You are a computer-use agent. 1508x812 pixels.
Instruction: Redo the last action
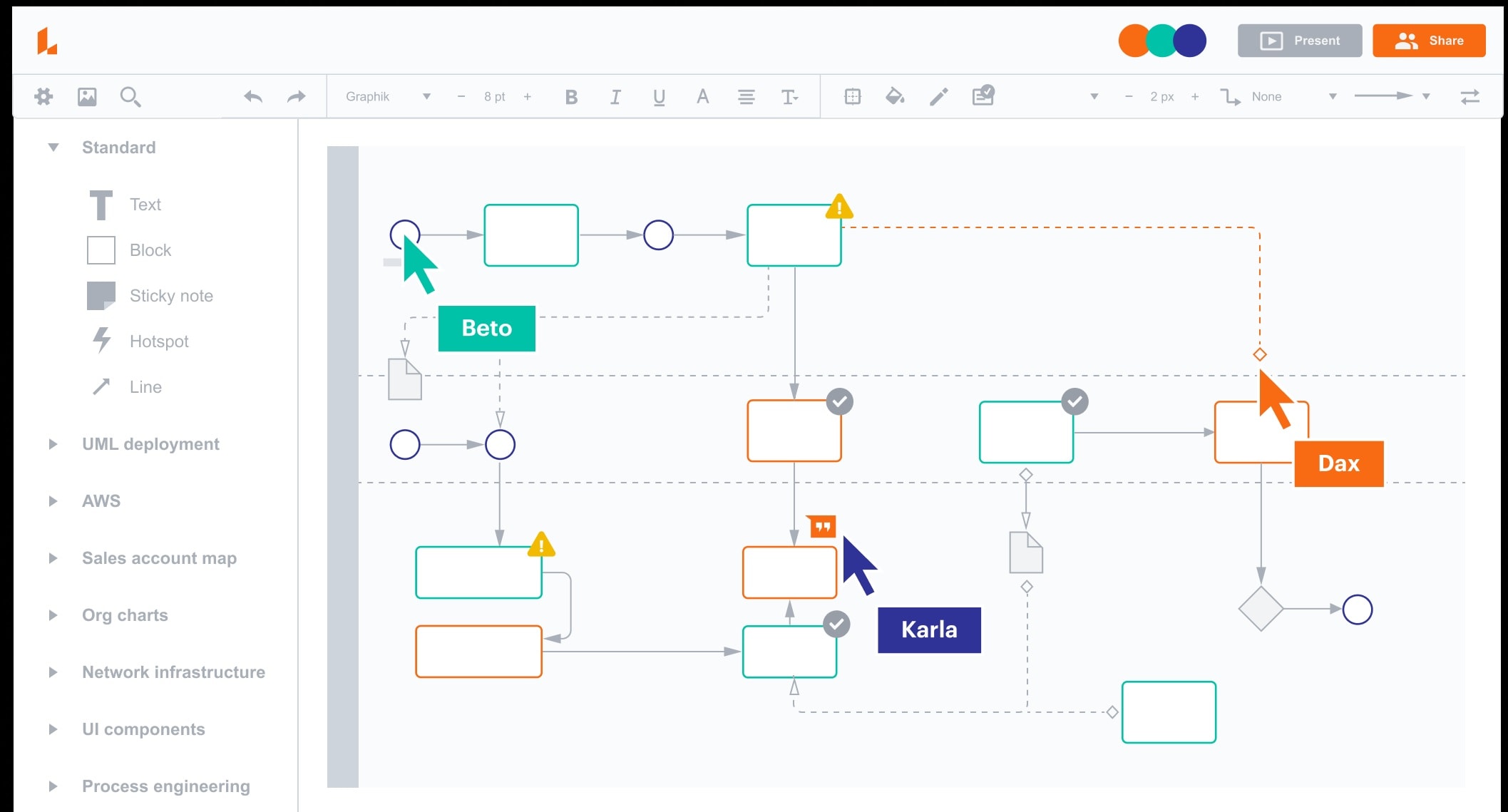click(x=296, y=96)
